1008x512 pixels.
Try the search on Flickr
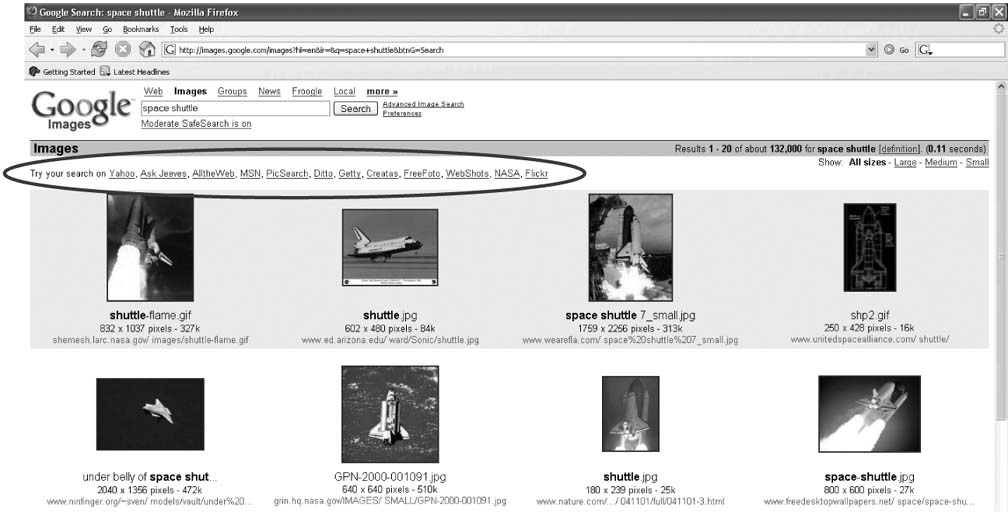(536, 174)
